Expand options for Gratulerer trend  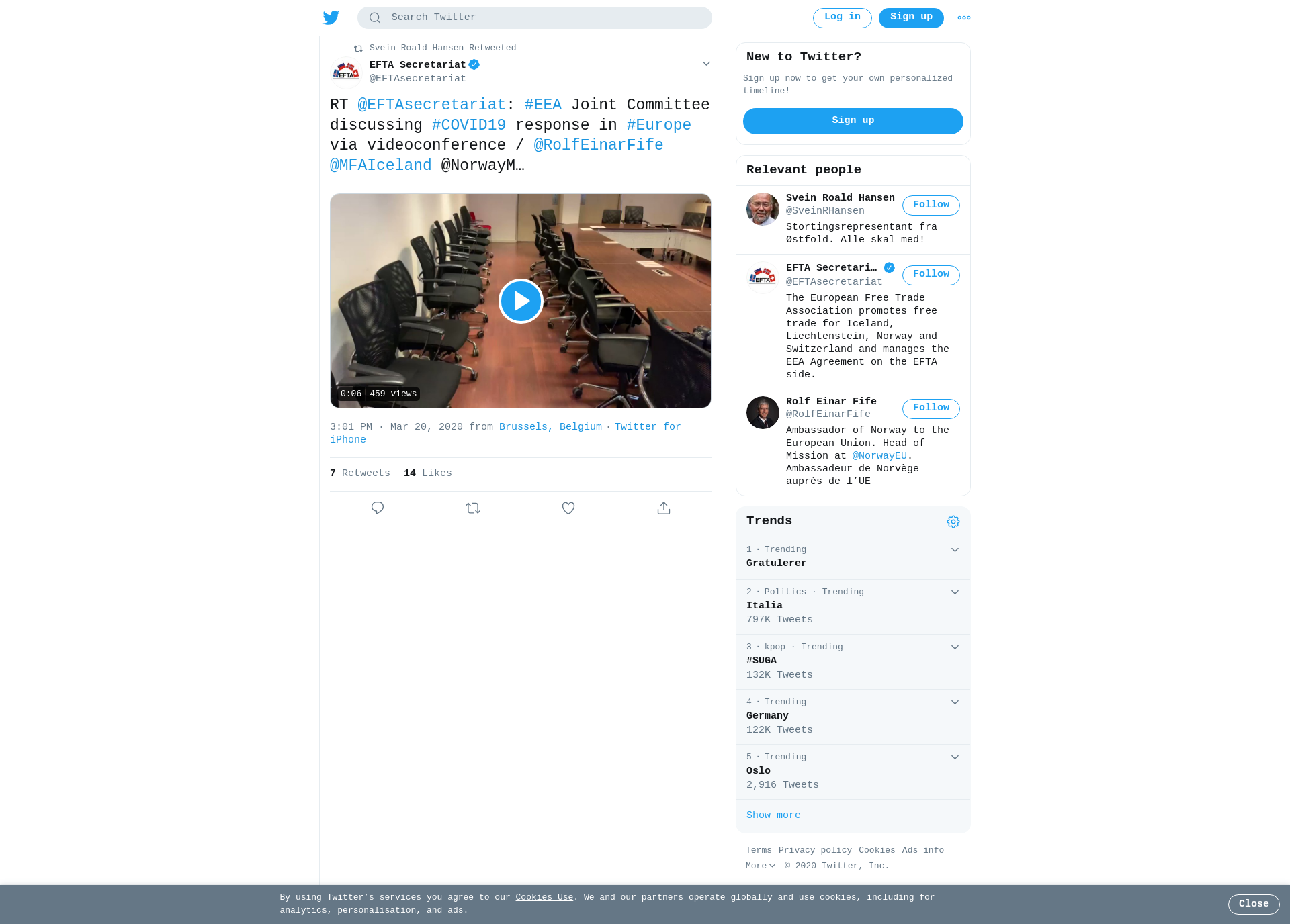point(955,550)
